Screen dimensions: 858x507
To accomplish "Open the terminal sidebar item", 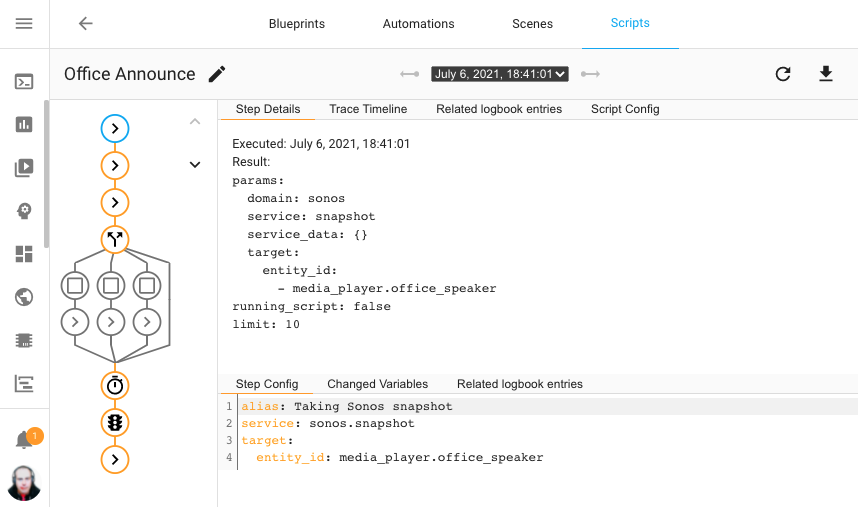I will point(24,82).
